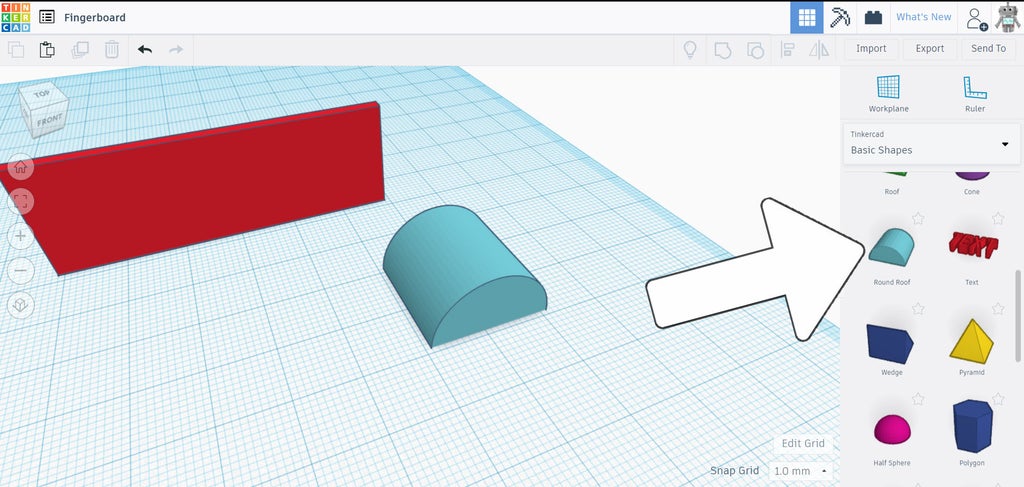
Task: Open the Blocks pickaxe mode
Action: [840, 18]
